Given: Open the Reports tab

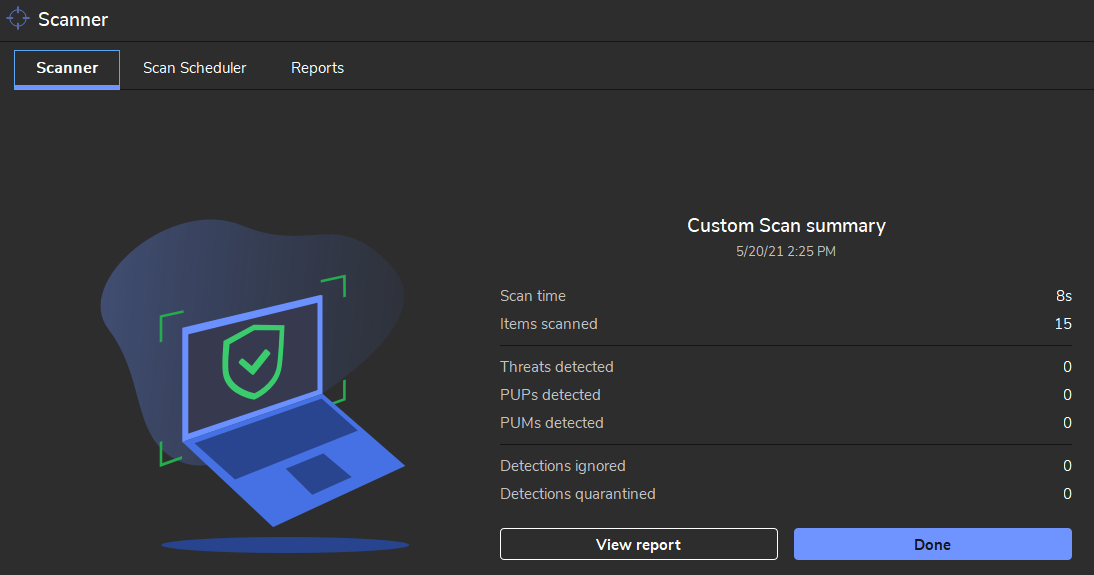Looking at the screenshot, I should 317,68.
